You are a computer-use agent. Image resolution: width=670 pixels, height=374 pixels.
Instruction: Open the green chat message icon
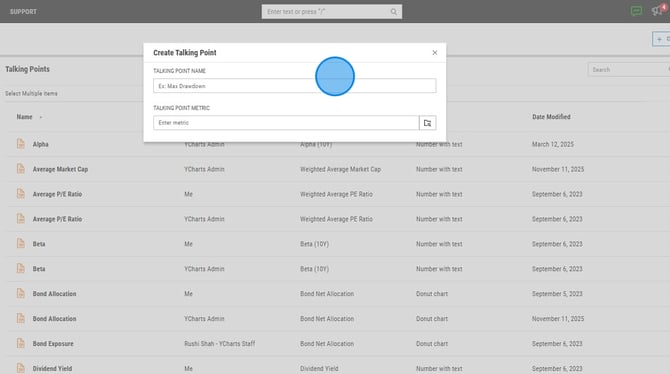(636, 11)
